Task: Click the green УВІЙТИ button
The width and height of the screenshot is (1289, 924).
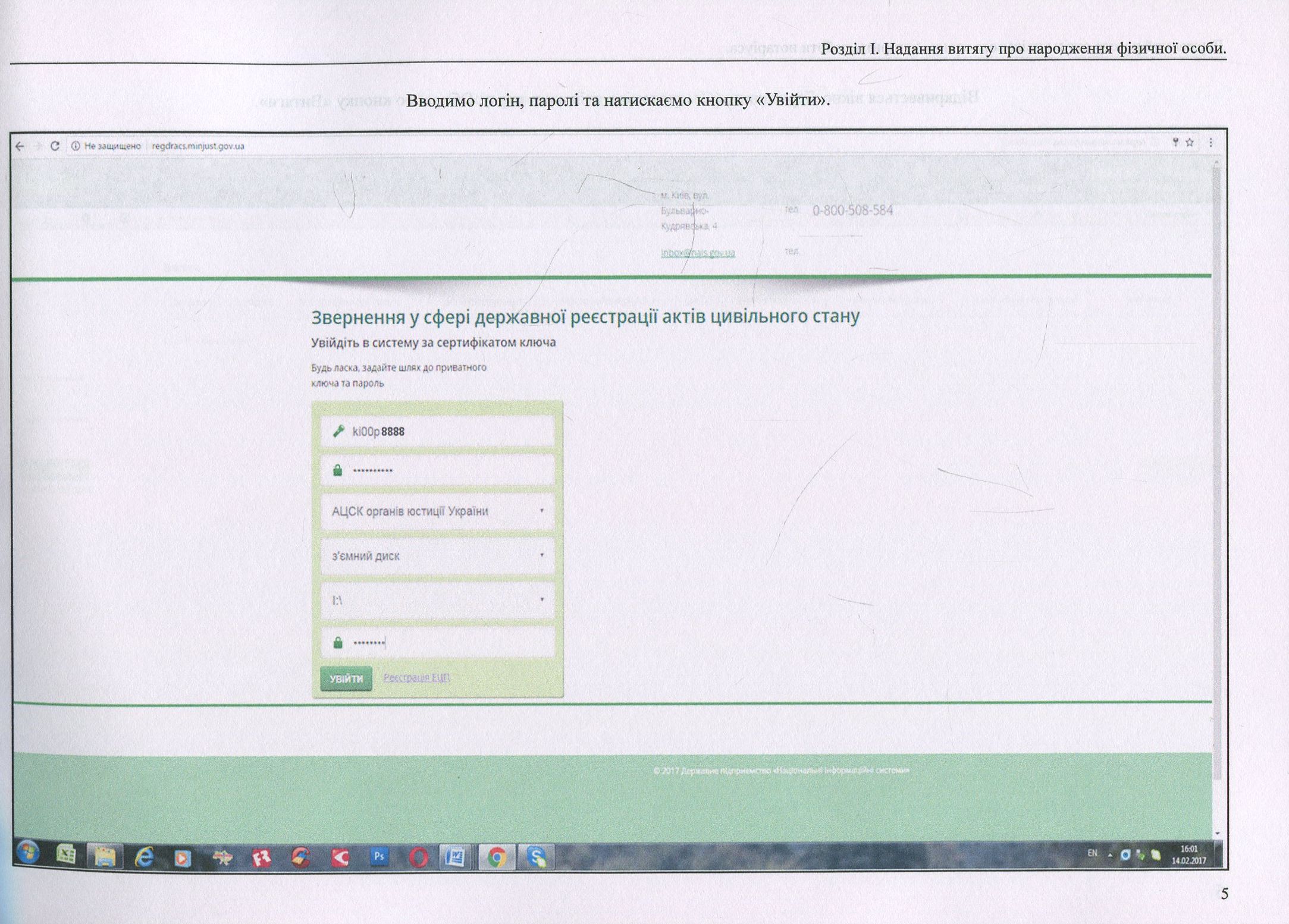Action: pos(346,678)
